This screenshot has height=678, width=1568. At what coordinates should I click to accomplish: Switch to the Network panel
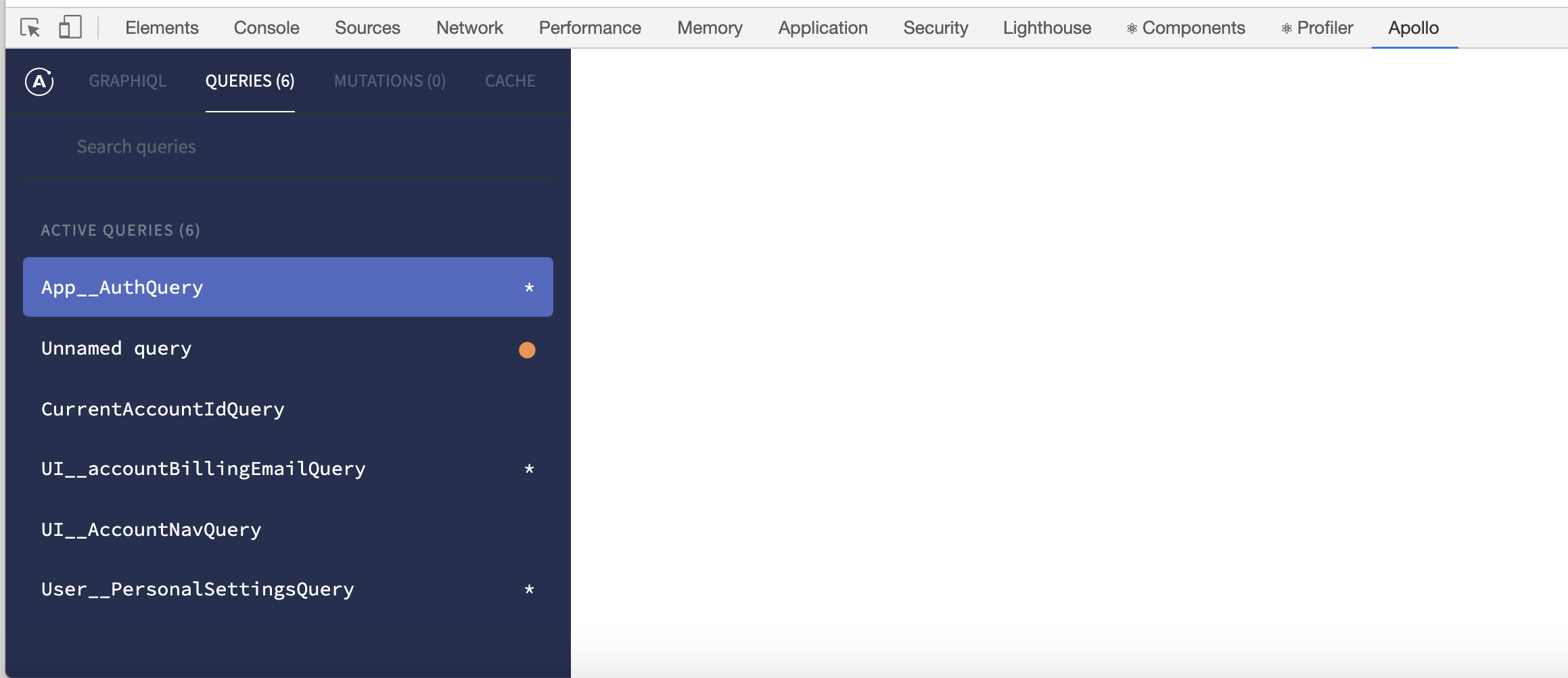click(x=469, y=28)
